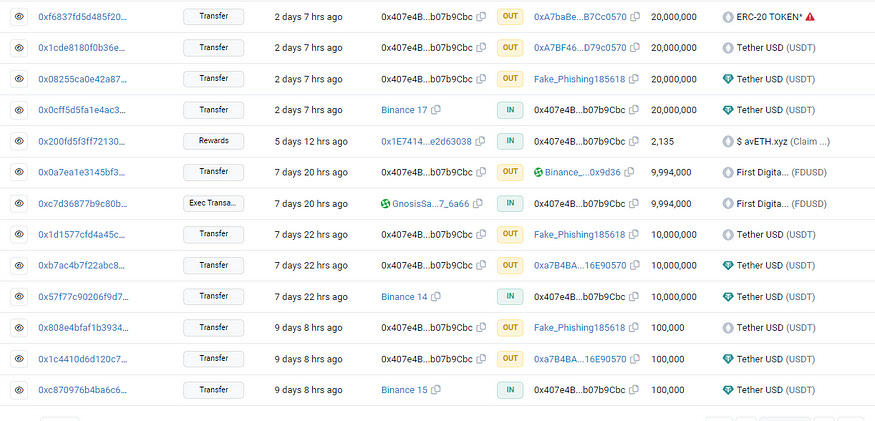
Task: Click the eye icon beside 0x0a7ea1e3145bf3
Action: (19, 172)
